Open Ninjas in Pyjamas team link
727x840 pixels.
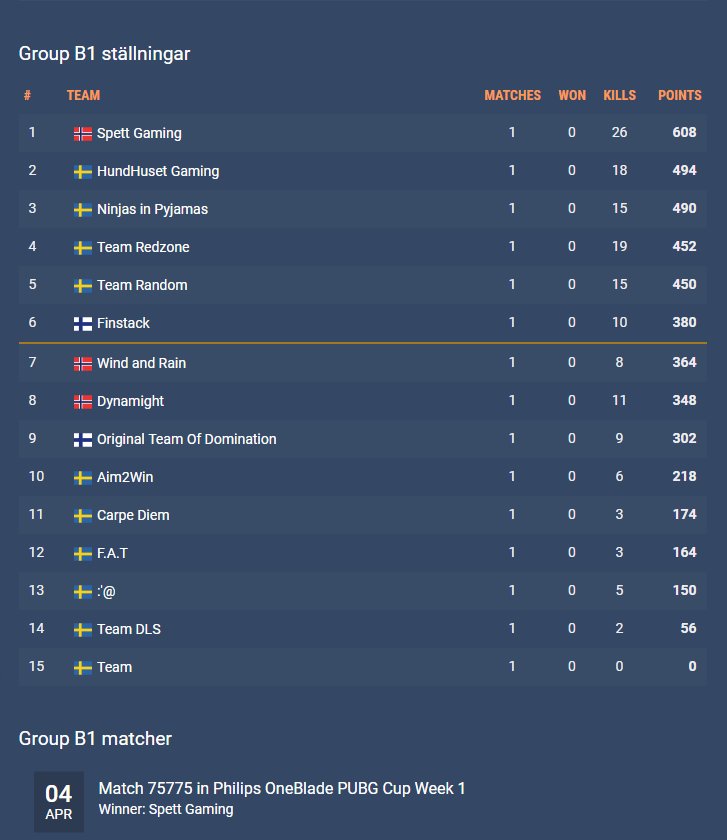(152, 209)
